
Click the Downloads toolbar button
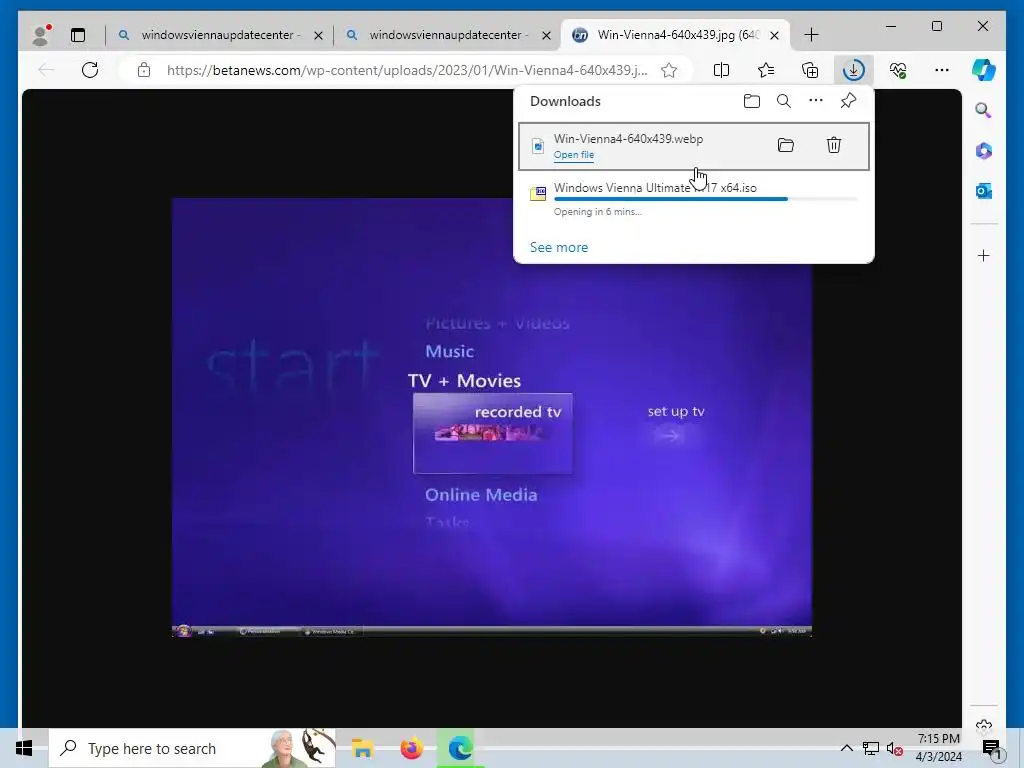point(854,70)
